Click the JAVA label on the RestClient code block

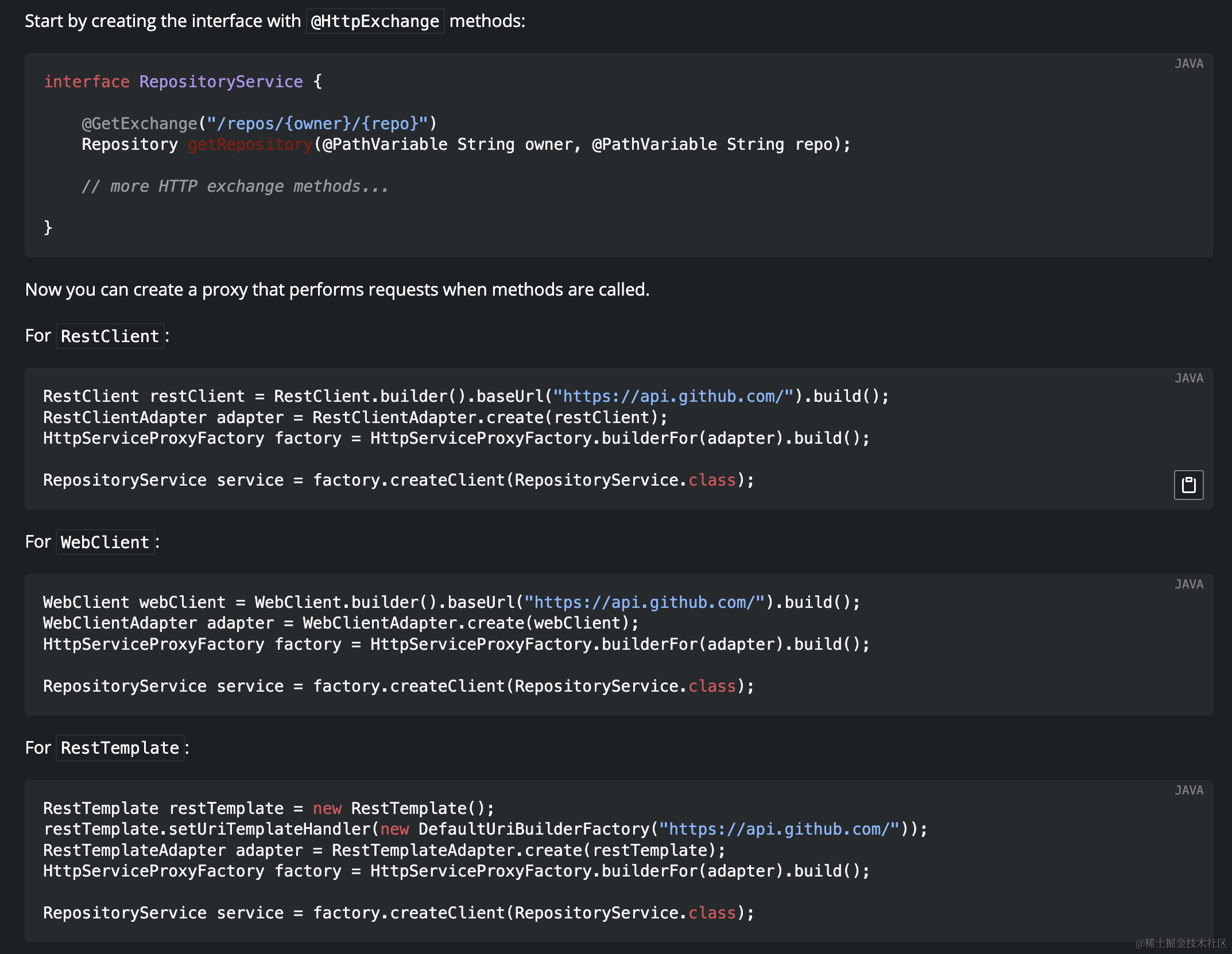(1190, 378)
